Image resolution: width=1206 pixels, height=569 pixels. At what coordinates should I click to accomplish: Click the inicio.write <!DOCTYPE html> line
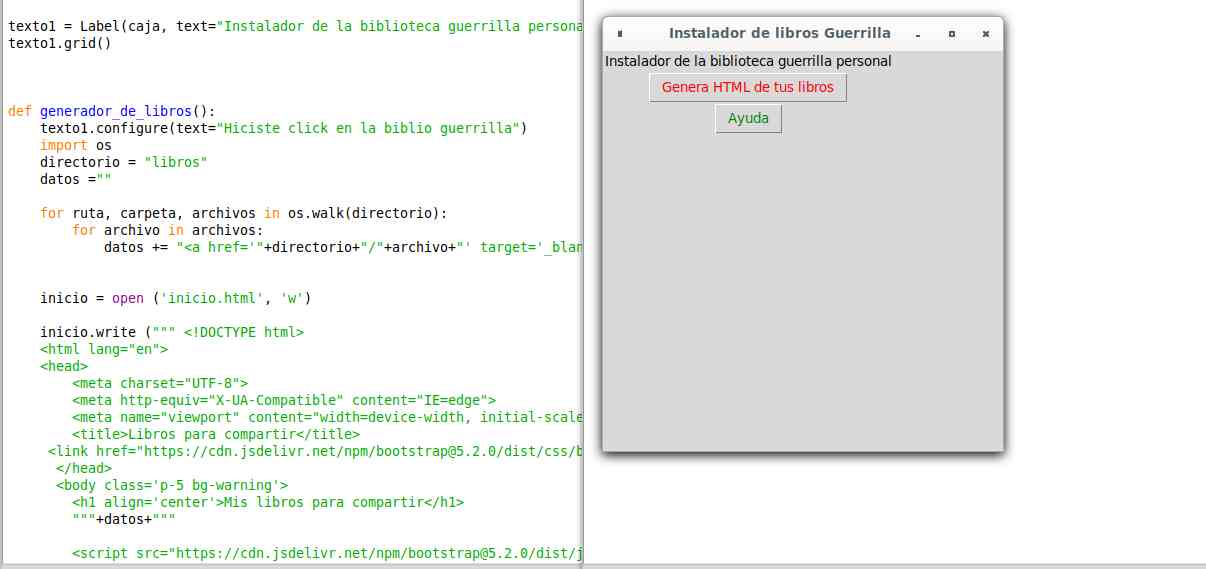172,332
